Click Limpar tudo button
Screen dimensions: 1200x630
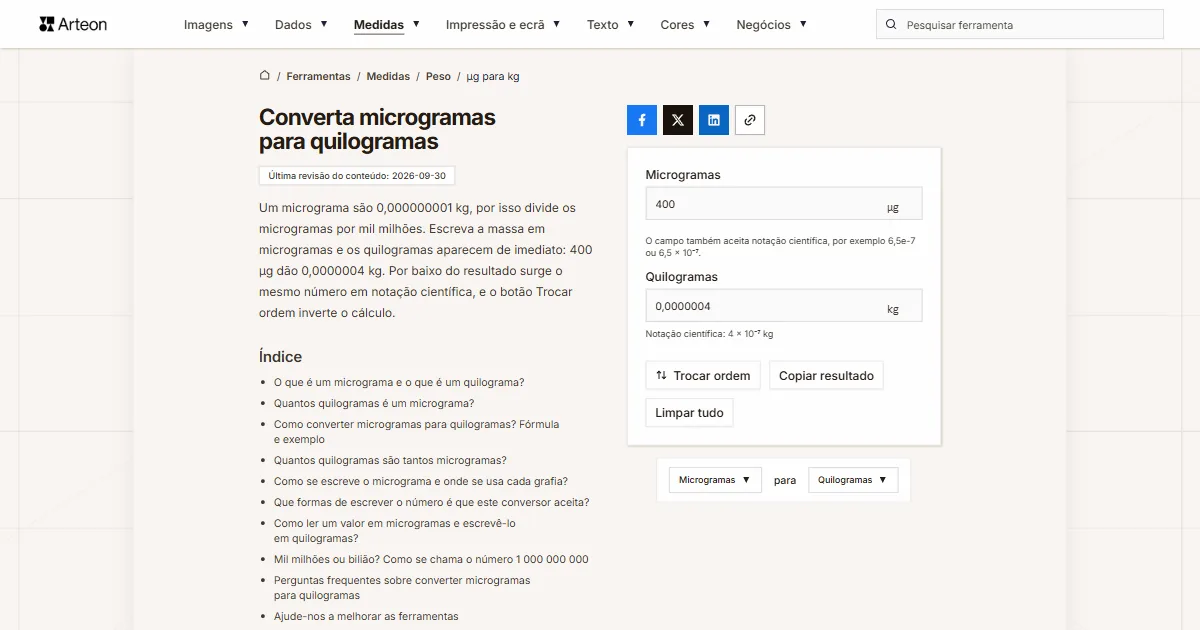pos(689,413)
